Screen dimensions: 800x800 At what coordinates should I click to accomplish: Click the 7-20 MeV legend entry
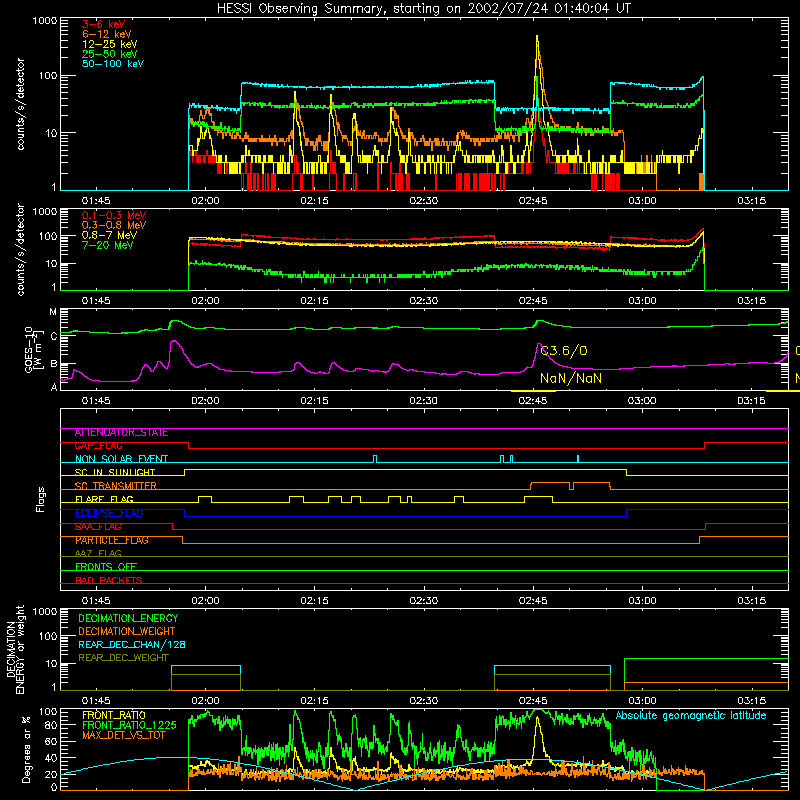click(108, 245)
